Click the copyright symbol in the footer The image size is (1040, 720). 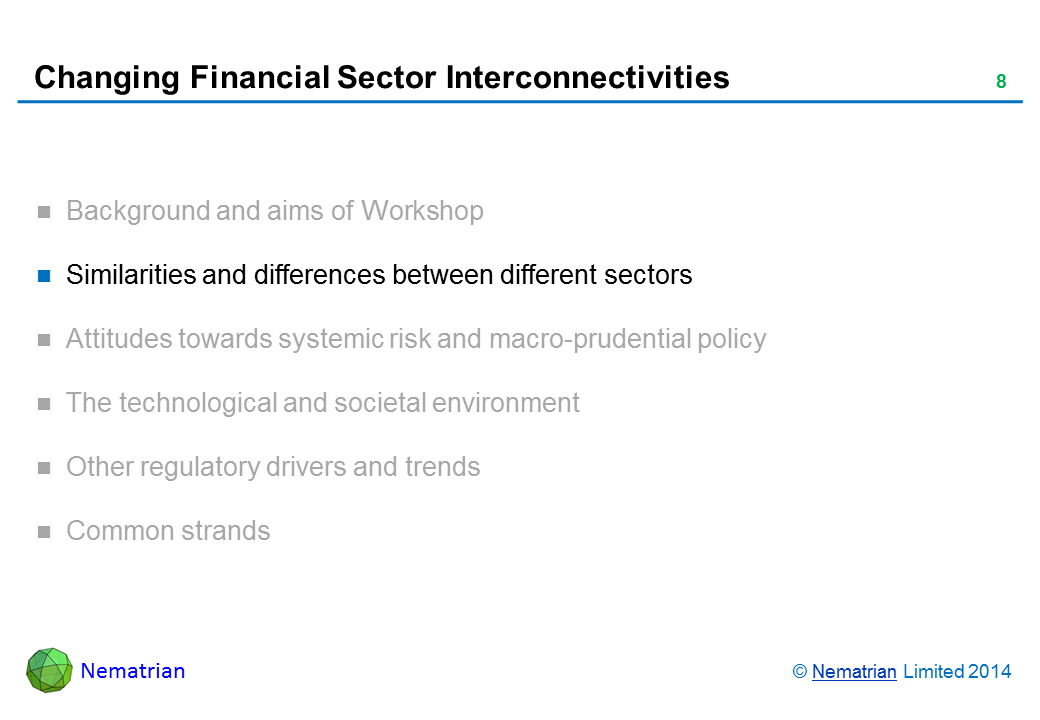800,672
